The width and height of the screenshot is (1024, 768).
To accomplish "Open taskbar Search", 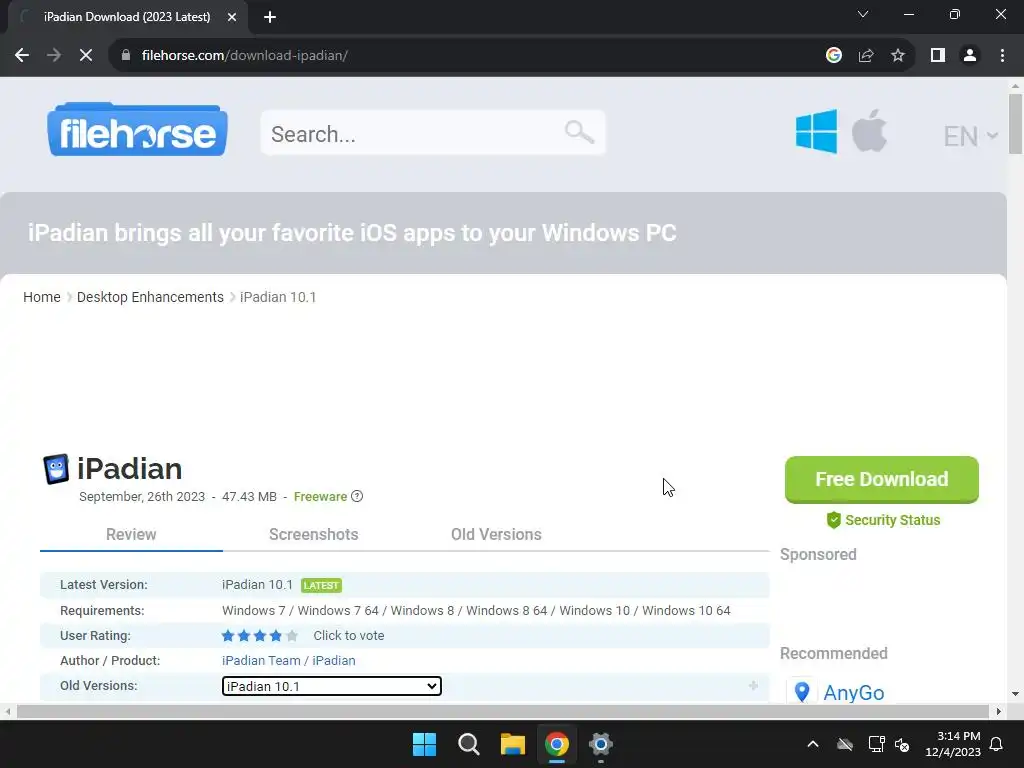I will (x=468, y=744).
